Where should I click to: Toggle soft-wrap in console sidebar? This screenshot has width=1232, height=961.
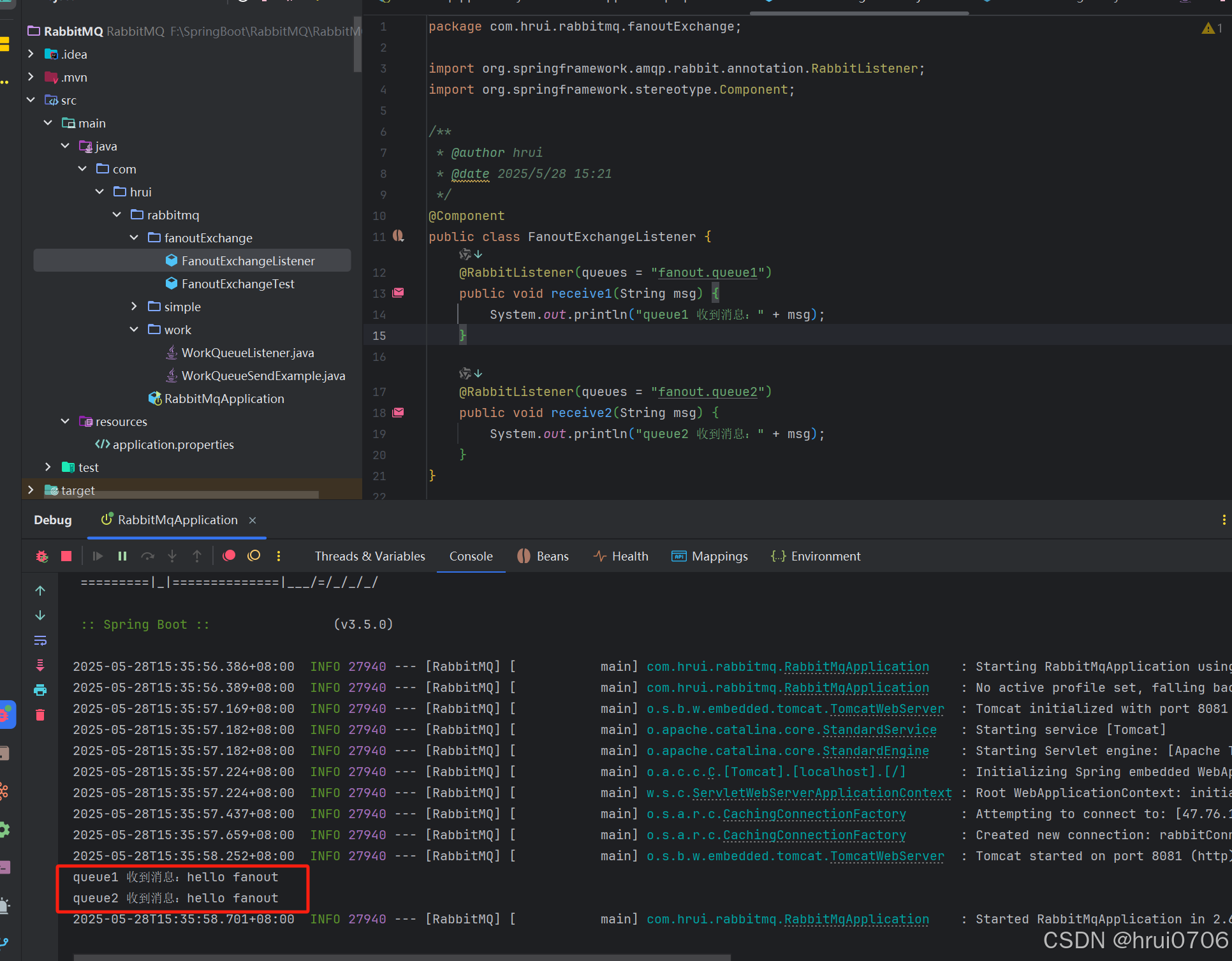pos(40,640)
